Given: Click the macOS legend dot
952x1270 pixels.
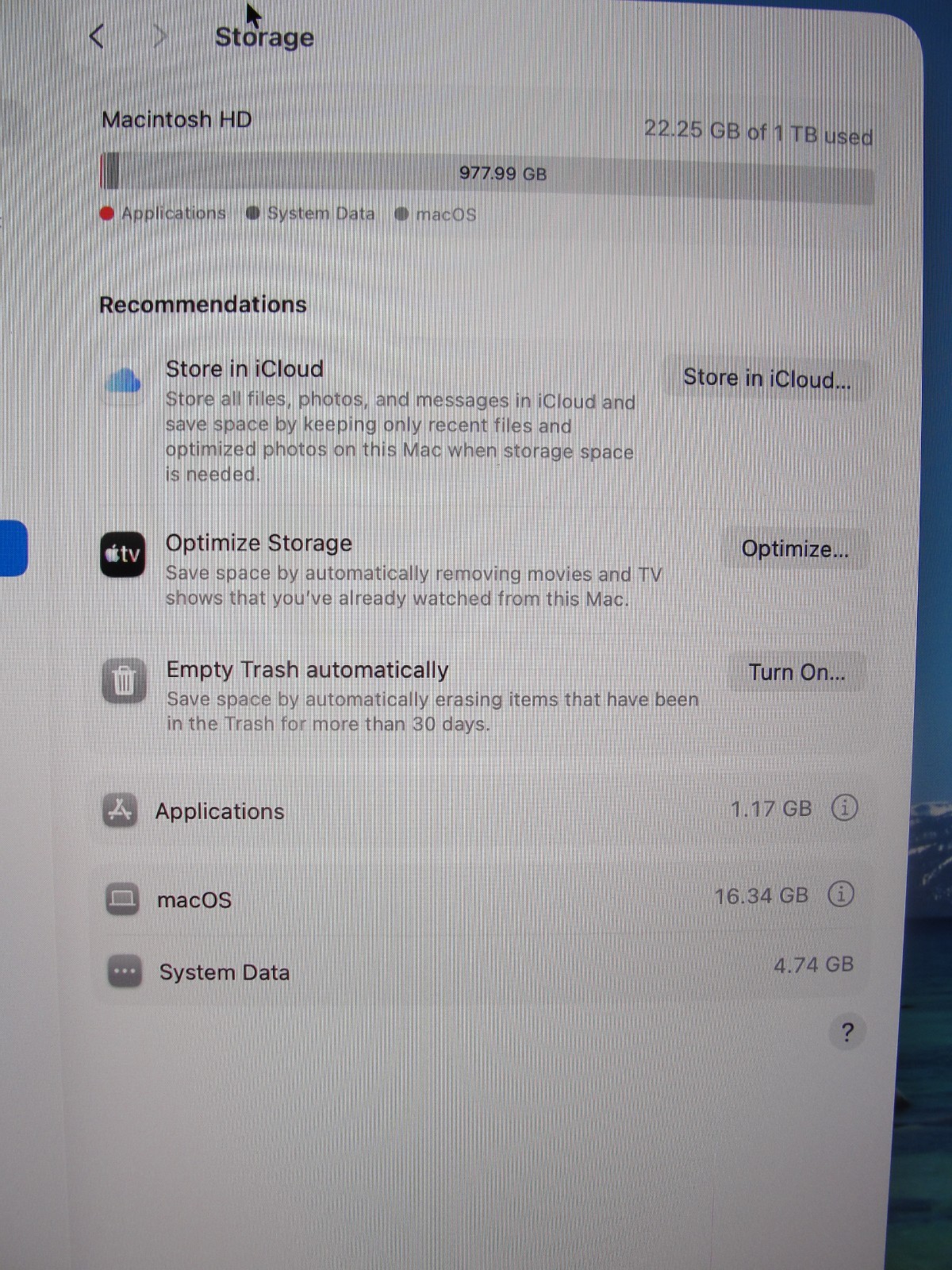Looking at the screenshot, I should pos(401,214).
